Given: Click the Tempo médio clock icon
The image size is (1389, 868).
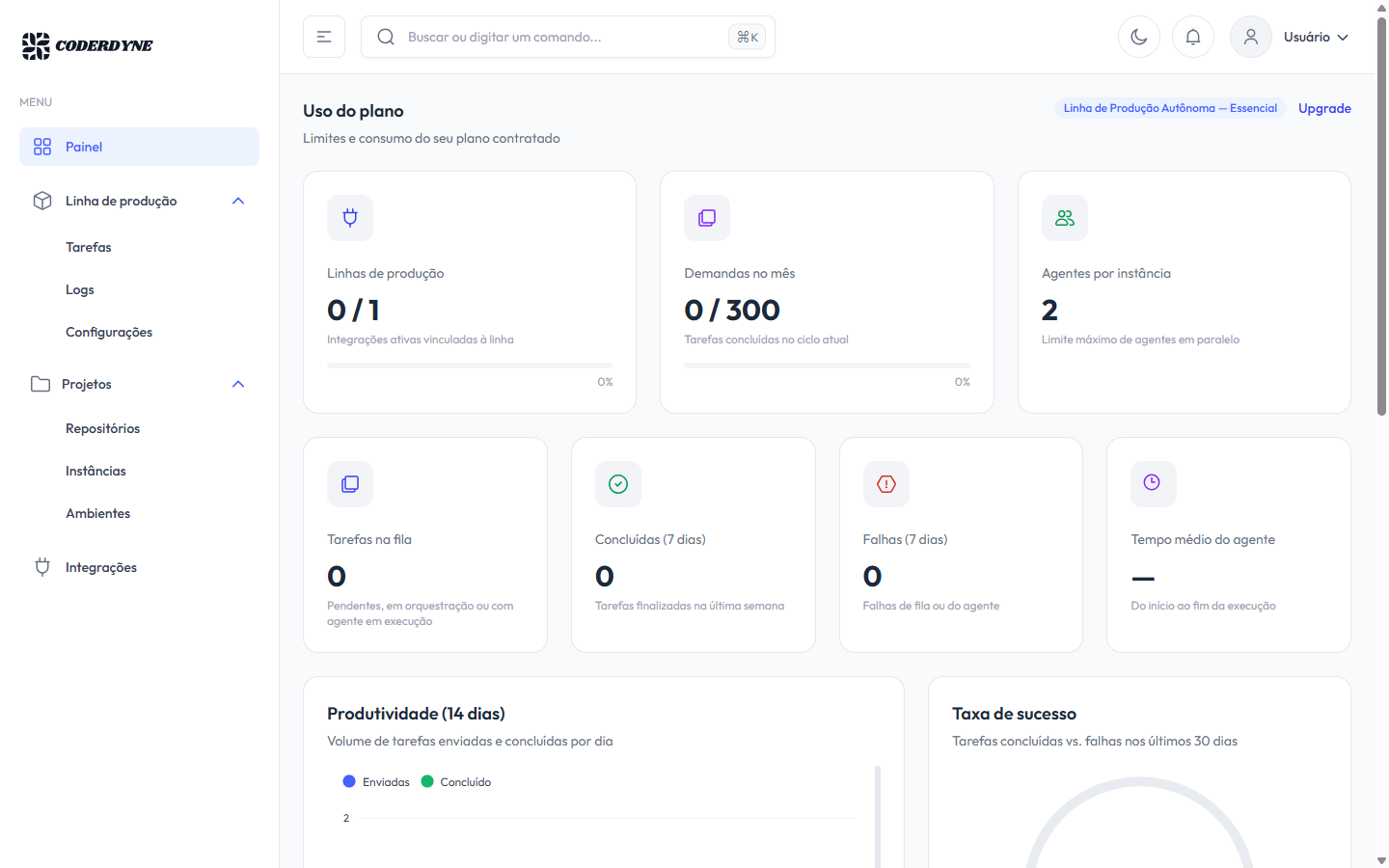Looking at the screenshot, I should [x=1154, y=484].
